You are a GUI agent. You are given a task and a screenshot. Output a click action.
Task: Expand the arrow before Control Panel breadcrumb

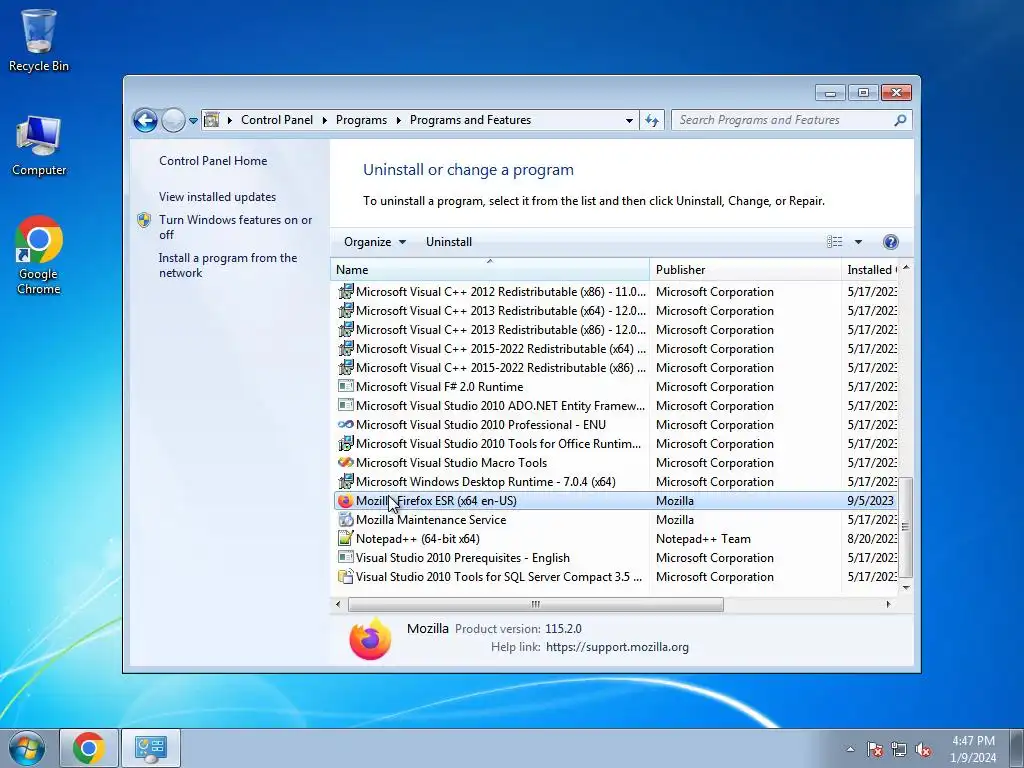tap(229, 120)
